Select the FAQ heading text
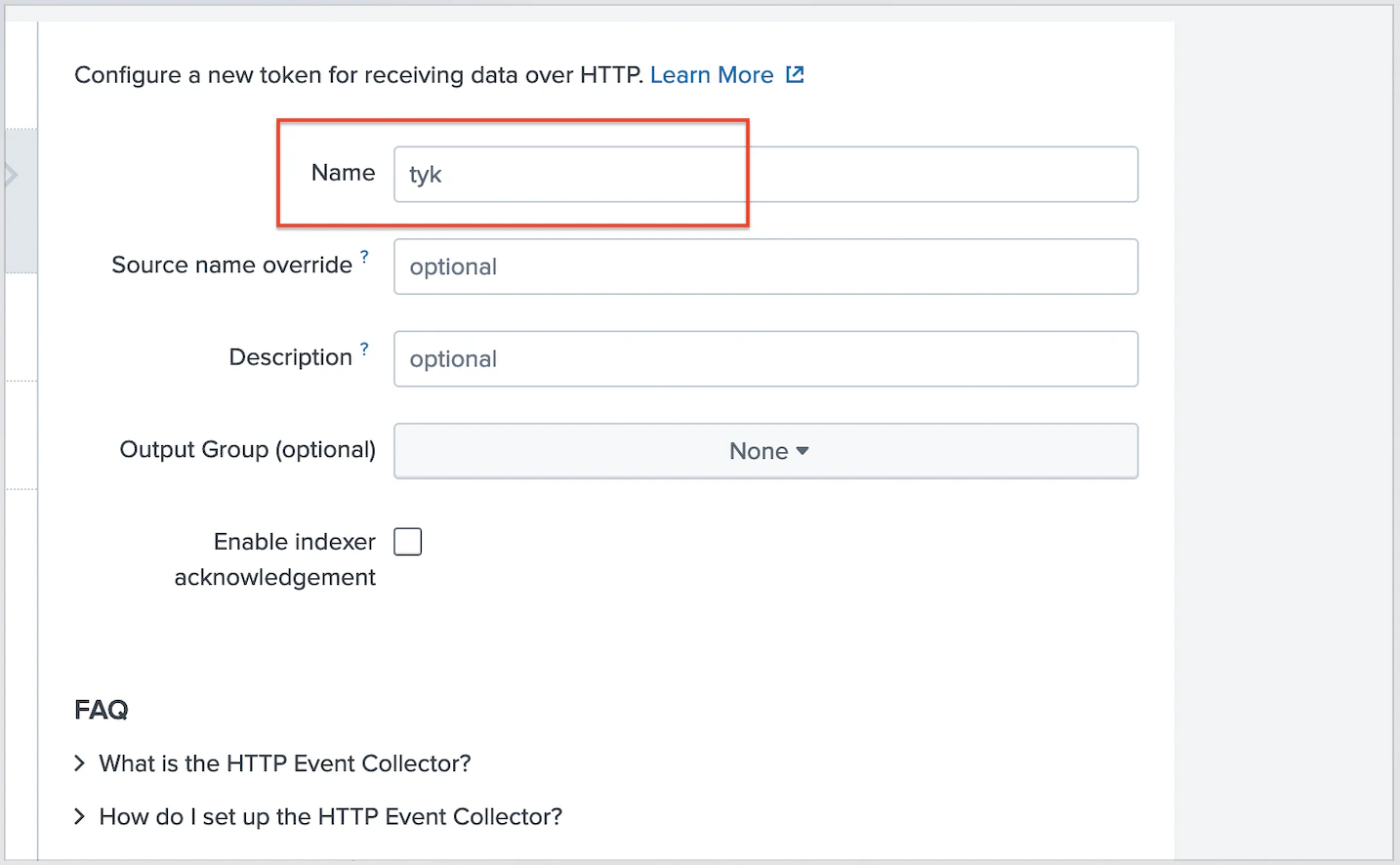 (102, 710)
